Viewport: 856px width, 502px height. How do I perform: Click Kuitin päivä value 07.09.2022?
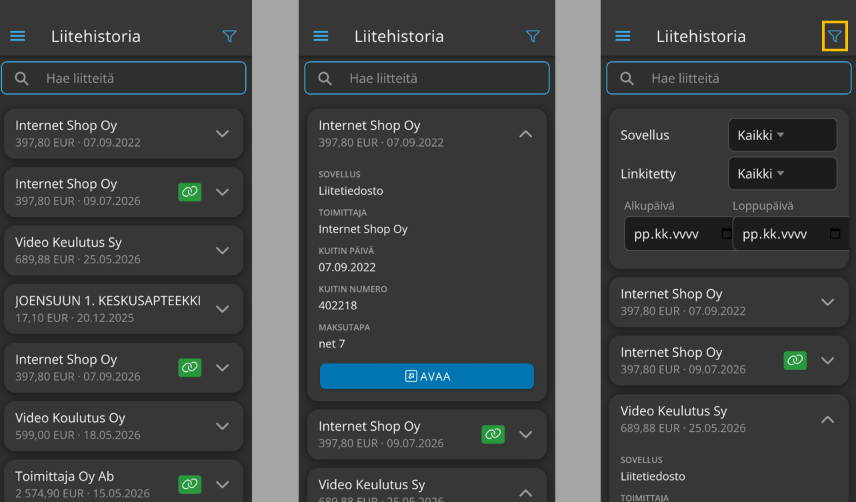point(347,267)
